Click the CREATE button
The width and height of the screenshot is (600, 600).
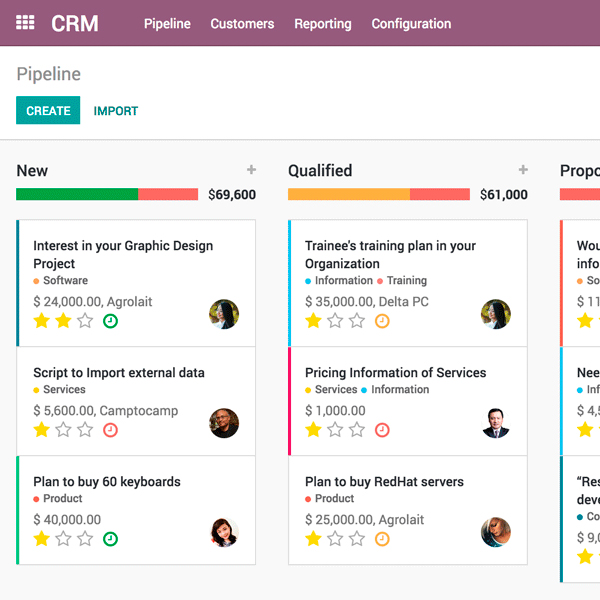tap(48, 111)
